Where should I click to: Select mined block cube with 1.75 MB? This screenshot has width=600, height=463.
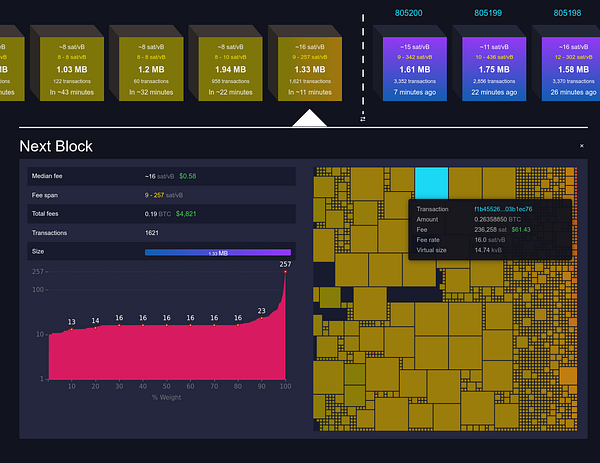[490, 65]
